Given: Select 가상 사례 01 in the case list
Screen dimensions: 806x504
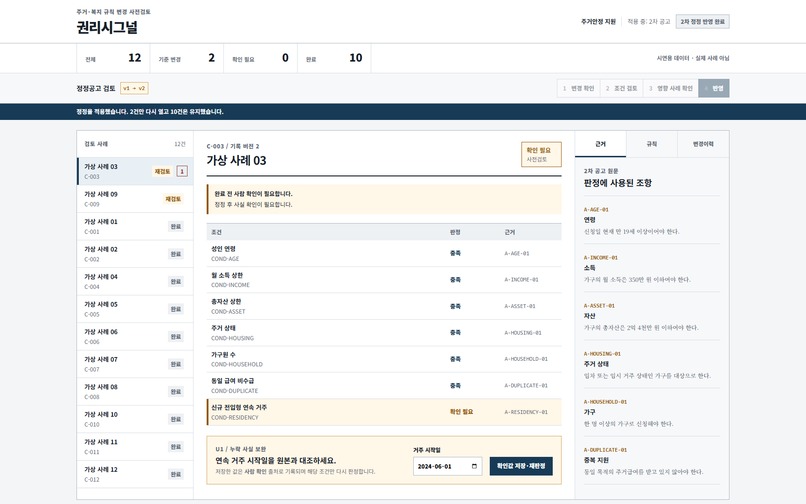Looking at the screenshot, I should pyautogui.click(x=135, y=226).
